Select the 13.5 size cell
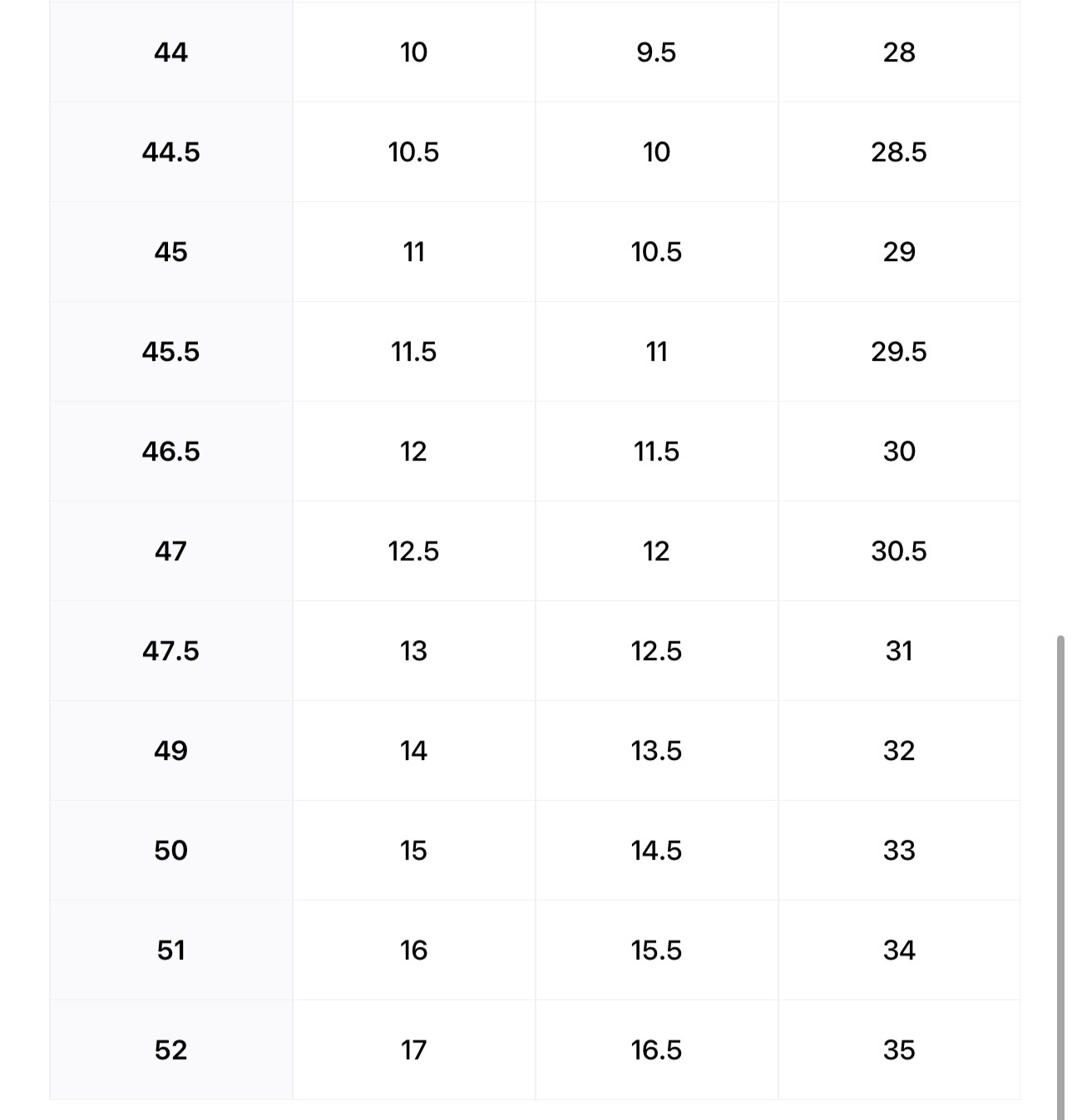This screenshot has height=1120, width=1072. (656, 751)
